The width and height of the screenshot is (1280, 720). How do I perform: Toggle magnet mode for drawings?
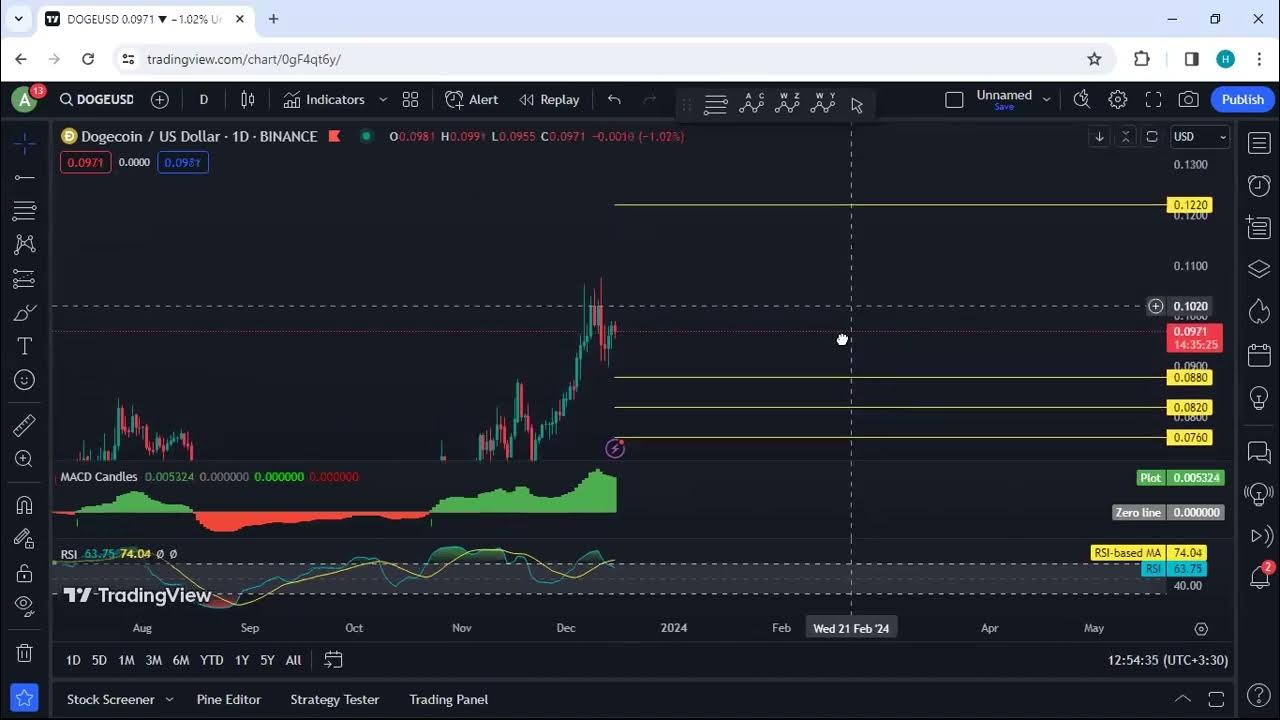[25, 505]
